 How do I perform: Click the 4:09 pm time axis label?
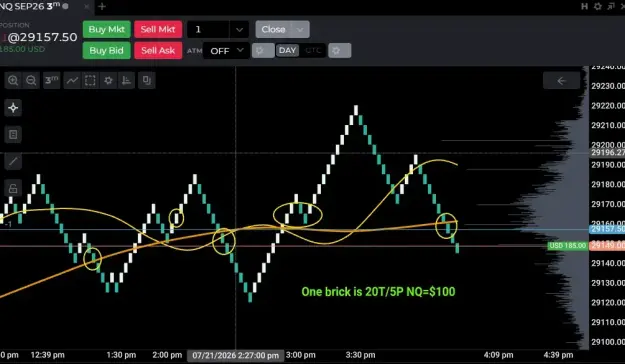pyautogui.click(x=498, y=355)
